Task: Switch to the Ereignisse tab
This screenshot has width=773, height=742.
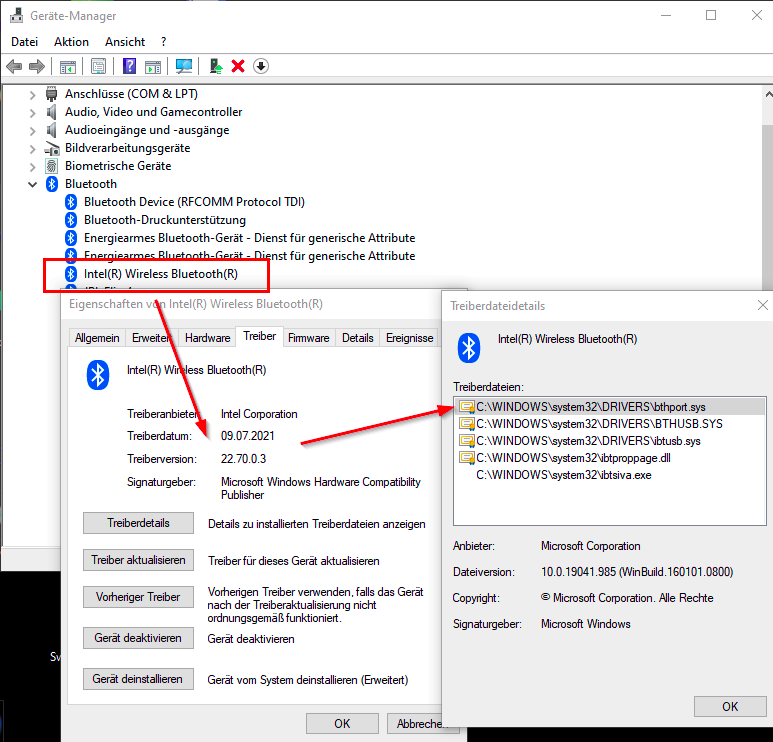Action: click(410, 338)
